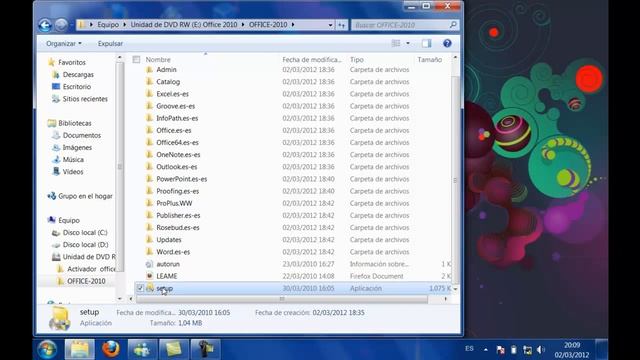Sort by the Tamaño column header

coord(429,60)
